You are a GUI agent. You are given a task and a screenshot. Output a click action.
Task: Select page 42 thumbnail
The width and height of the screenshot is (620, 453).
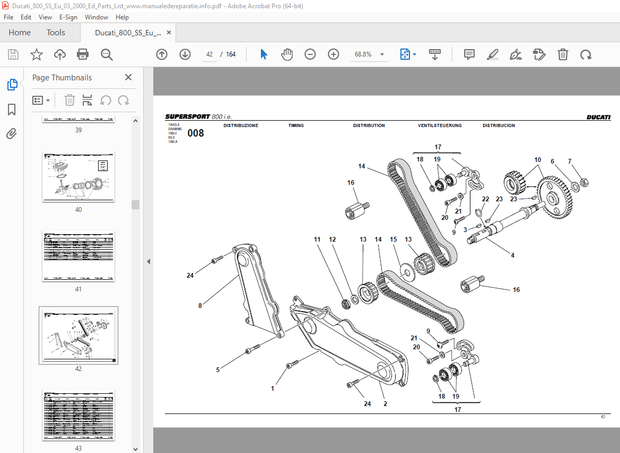(x=78, y=336)
